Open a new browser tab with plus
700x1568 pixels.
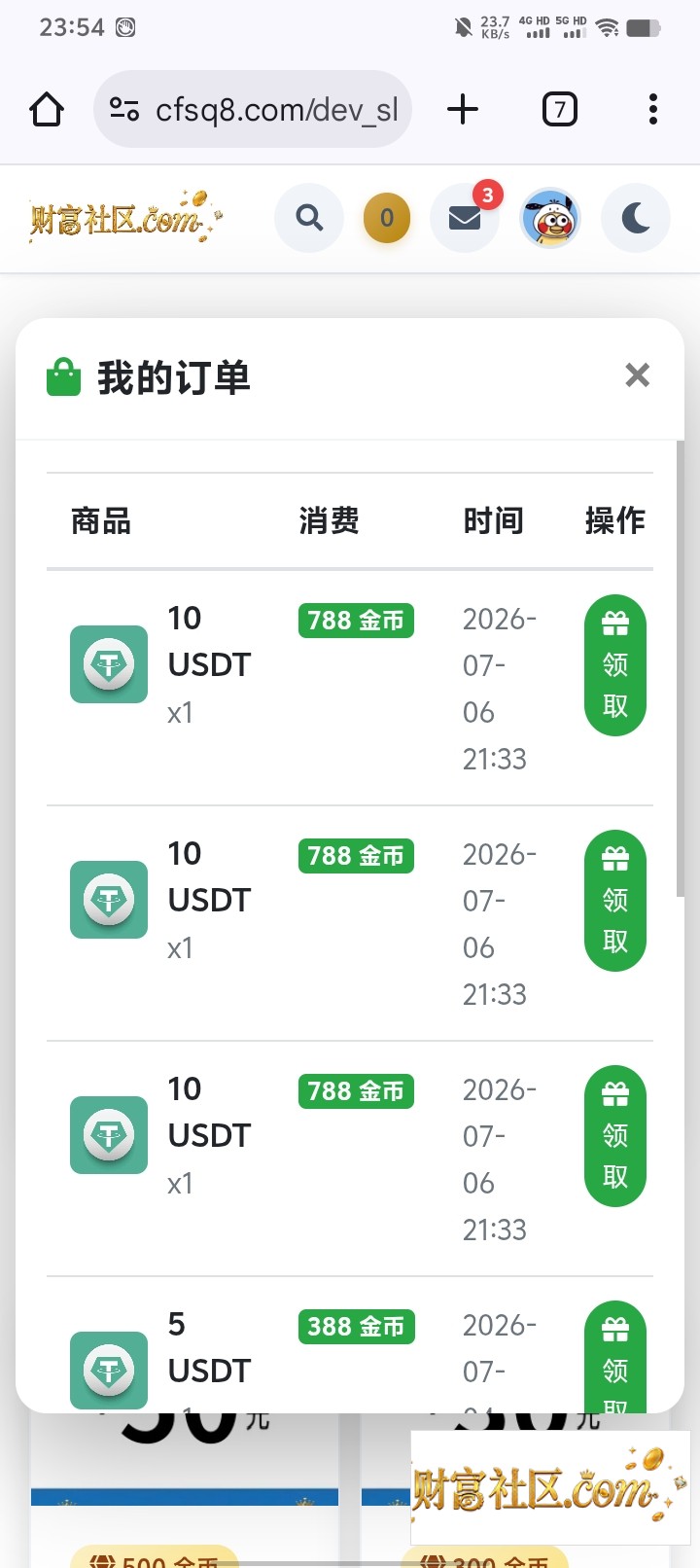click(463, 109)
